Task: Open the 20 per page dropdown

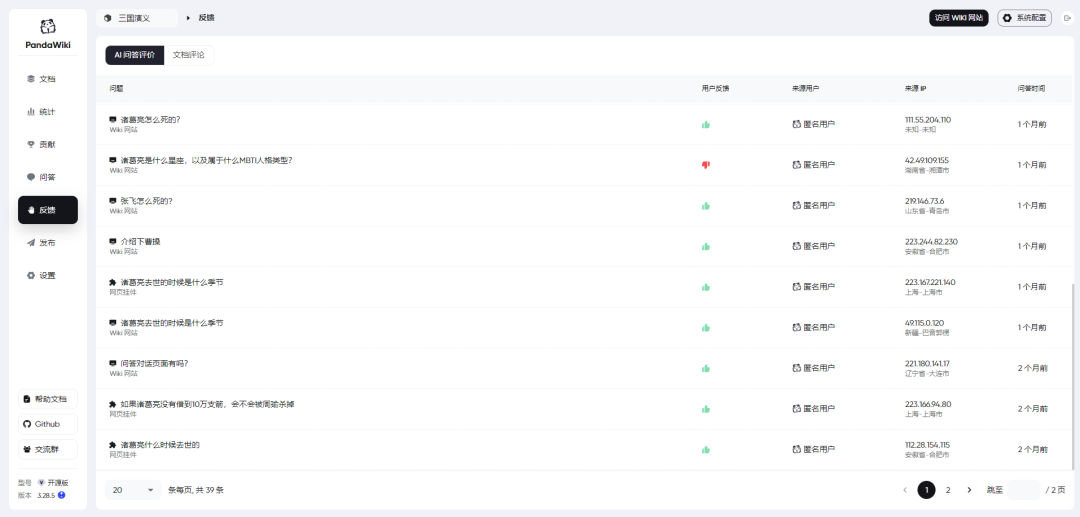Action: (133, 490)
